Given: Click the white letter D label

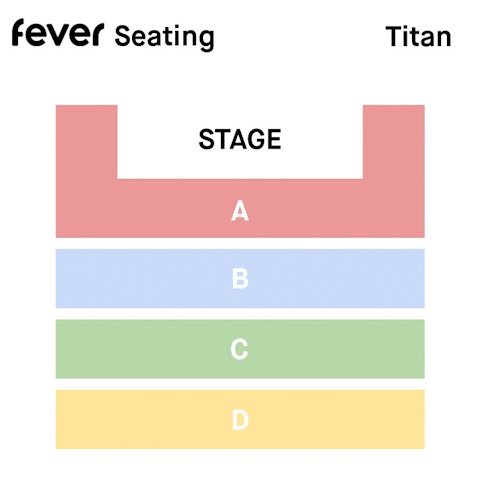Looking at the screenshot, I should [x=240, y=420].
